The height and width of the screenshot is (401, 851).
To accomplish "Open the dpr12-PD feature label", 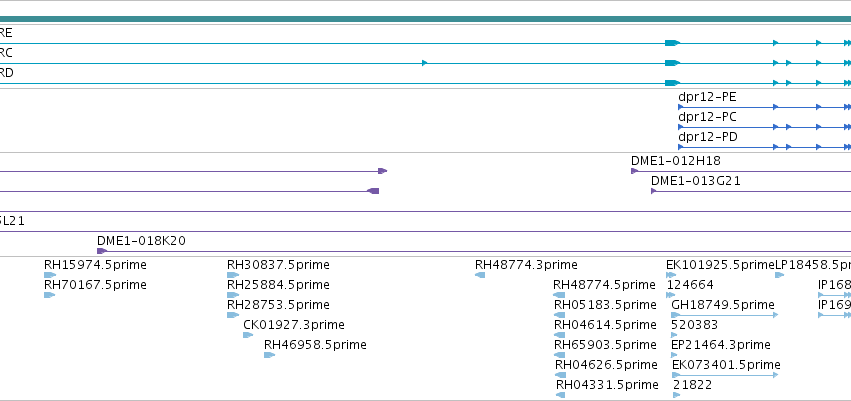I will [708, 138].
